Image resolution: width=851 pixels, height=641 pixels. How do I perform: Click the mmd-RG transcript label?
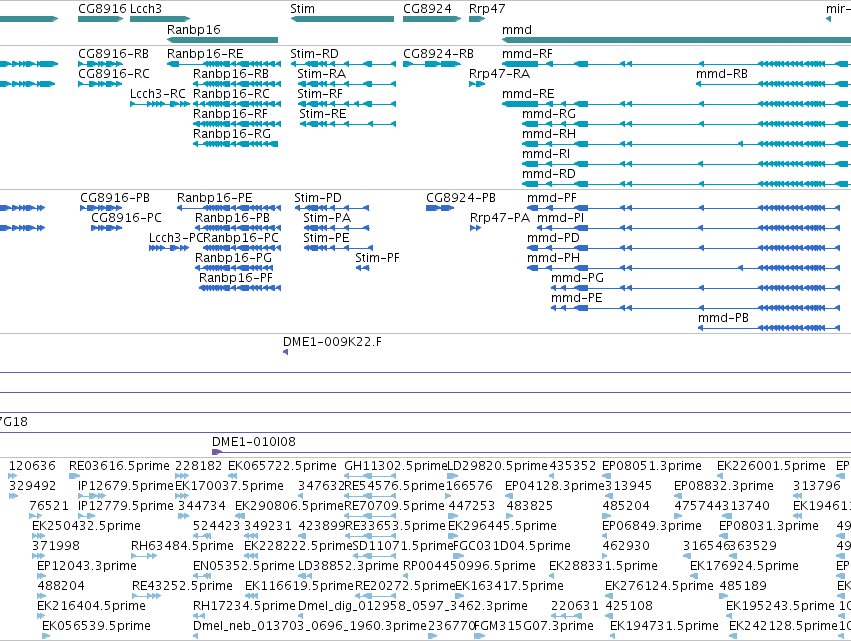[549, 114]
